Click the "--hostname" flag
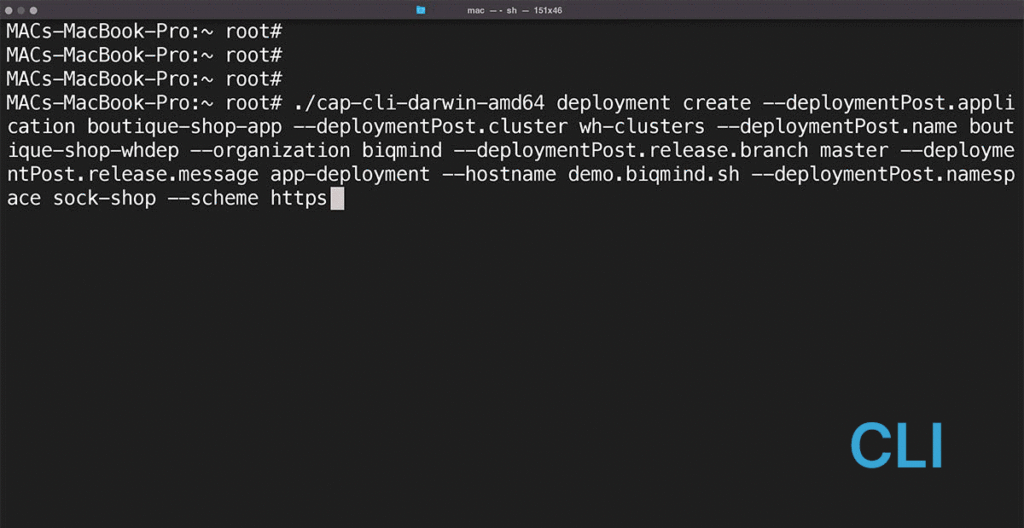1024x528 pixels. pyautogui.click(x=498, y=175)
